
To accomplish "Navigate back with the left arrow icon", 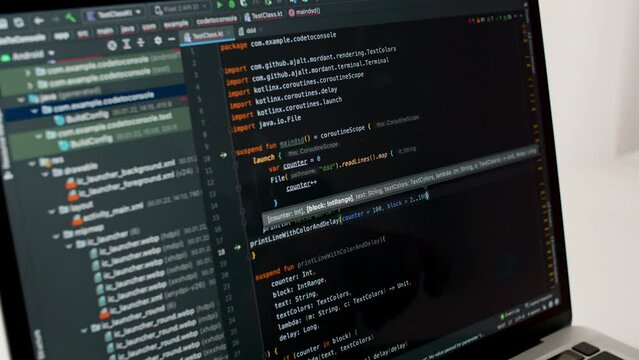I will tap(39, 20).
